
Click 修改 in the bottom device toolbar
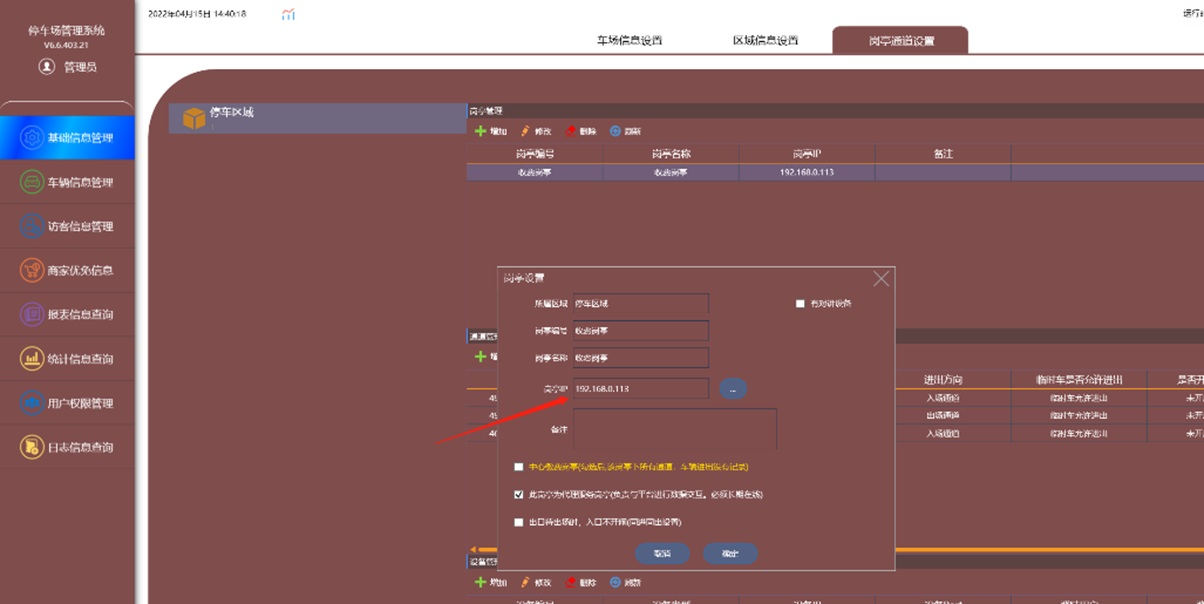point(536,582)
